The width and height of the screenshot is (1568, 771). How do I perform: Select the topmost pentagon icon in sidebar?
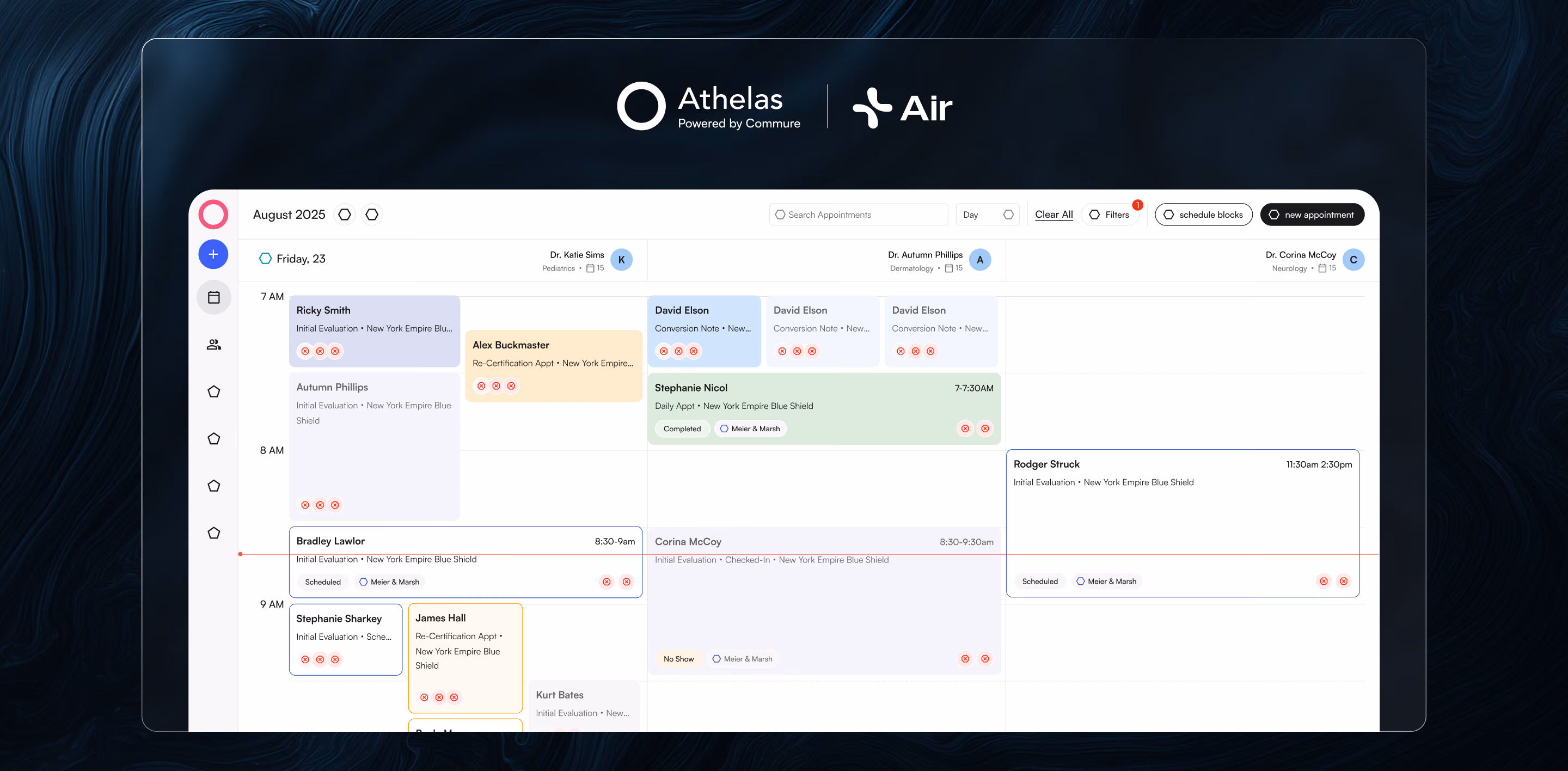click(x=213, y=391)
